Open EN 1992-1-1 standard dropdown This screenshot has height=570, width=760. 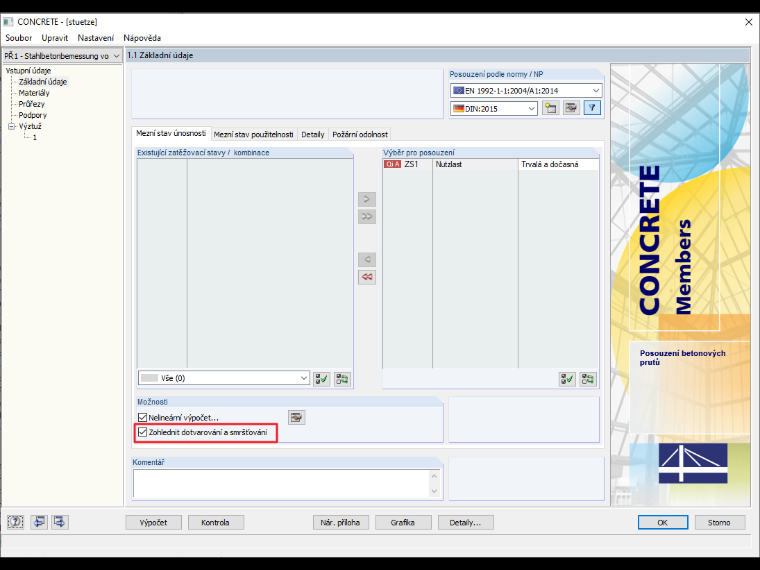coord(526,91)
